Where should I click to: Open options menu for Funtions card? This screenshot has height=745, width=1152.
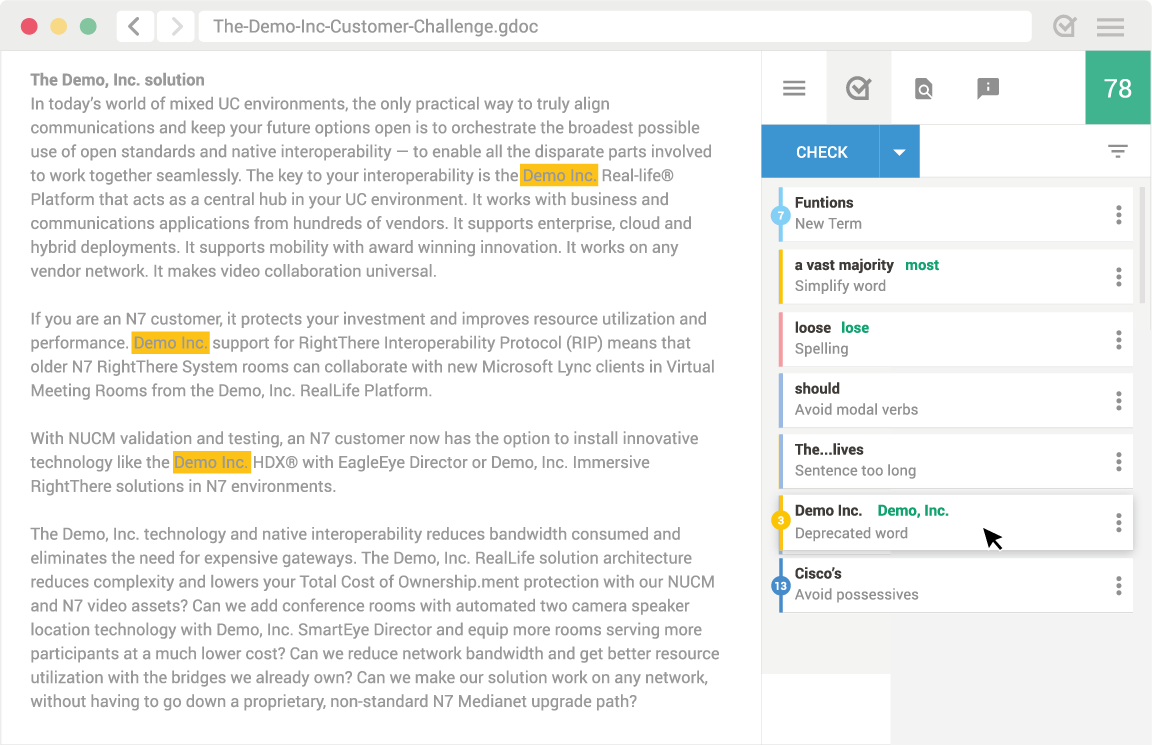coord(1118,214)
